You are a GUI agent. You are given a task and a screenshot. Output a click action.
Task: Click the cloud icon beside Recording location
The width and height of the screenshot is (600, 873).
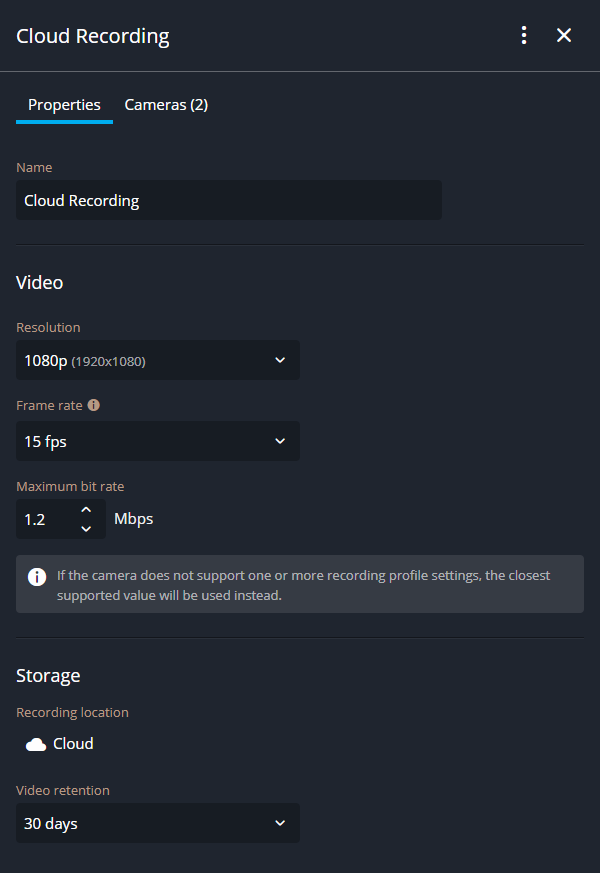(x=33, y=743)
